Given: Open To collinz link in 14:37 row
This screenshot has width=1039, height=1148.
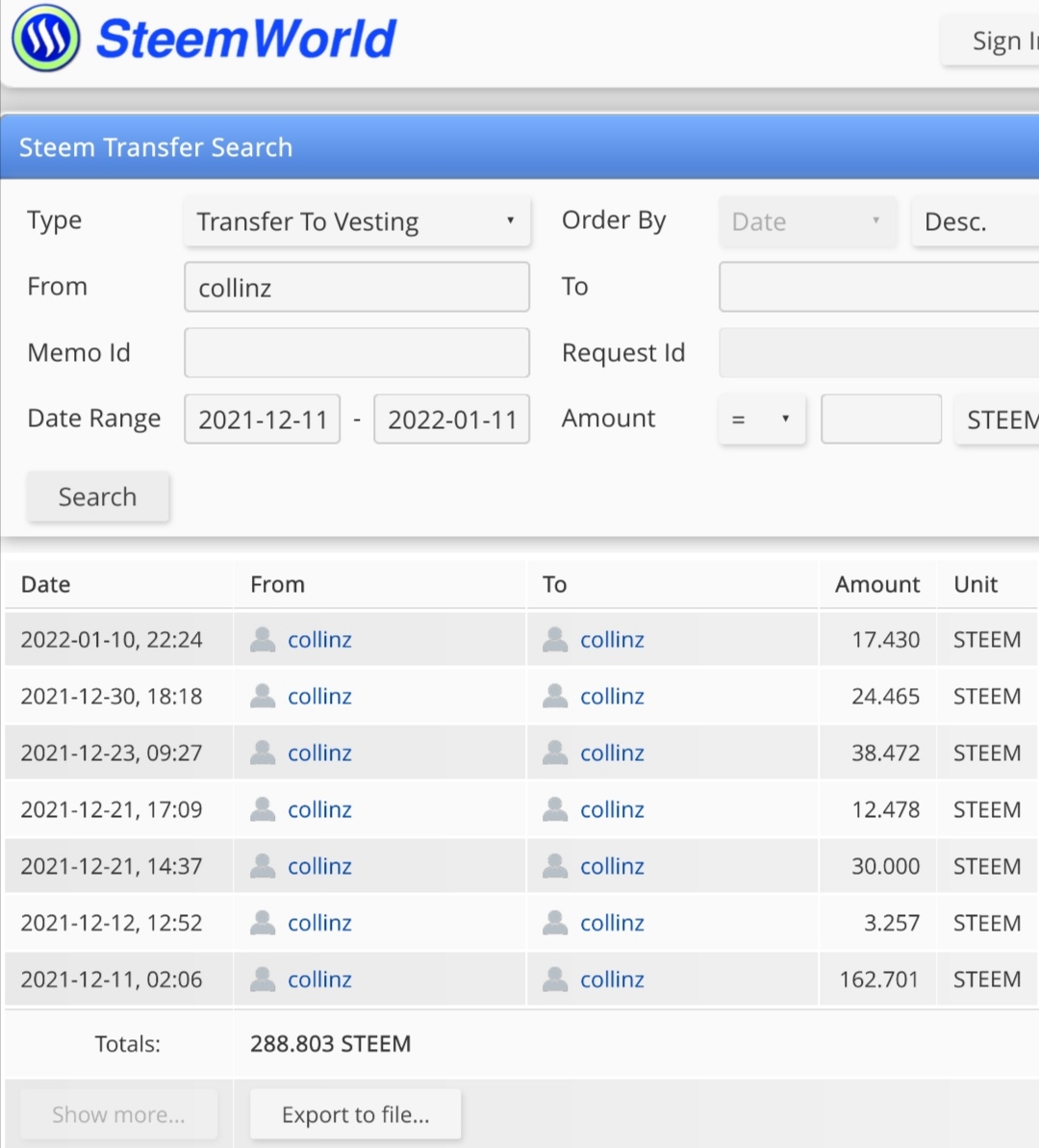Looking at the screenshot, I should click(x=612, y=866).
